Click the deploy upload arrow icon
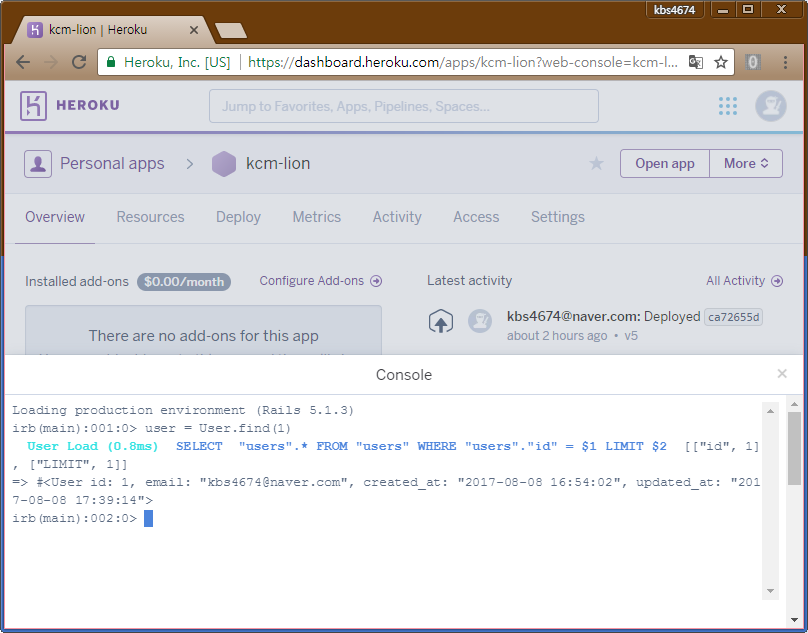The image size is (808, 633). pos(441,321)
